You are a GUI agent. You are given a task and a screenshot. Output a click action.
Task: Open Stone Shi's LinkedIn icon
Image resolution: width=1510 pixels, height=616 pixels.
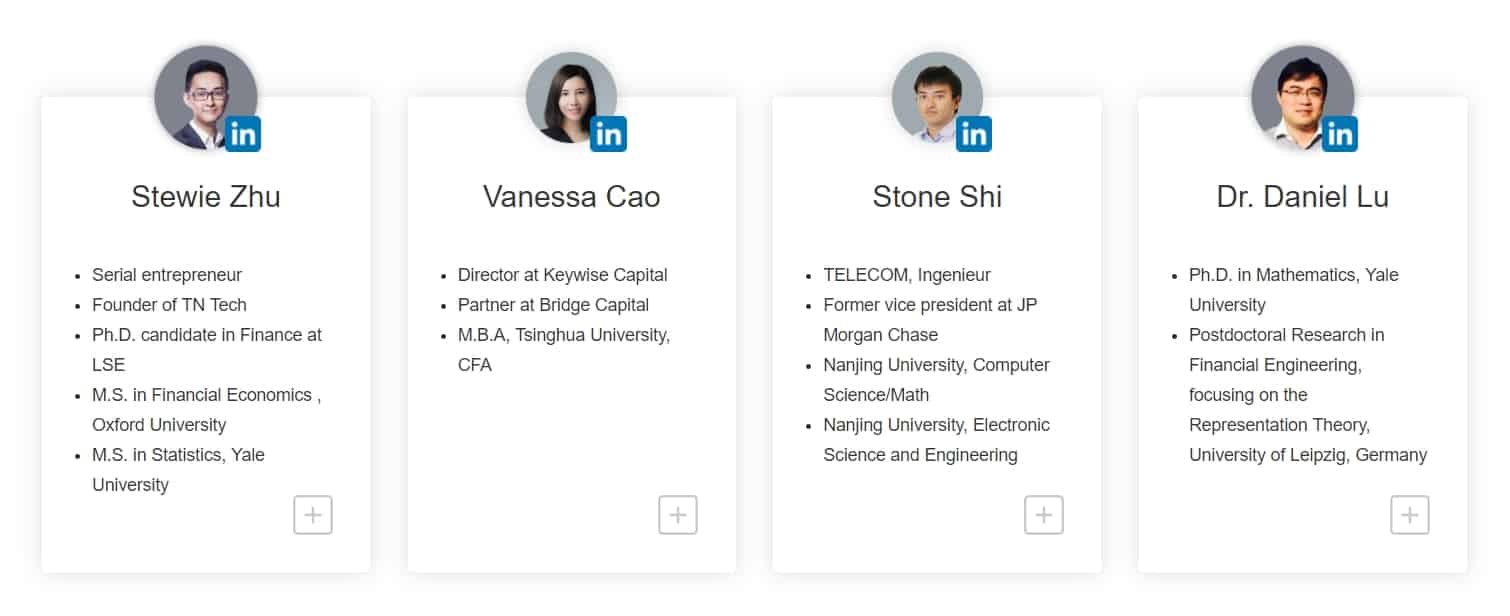point(974,134)
